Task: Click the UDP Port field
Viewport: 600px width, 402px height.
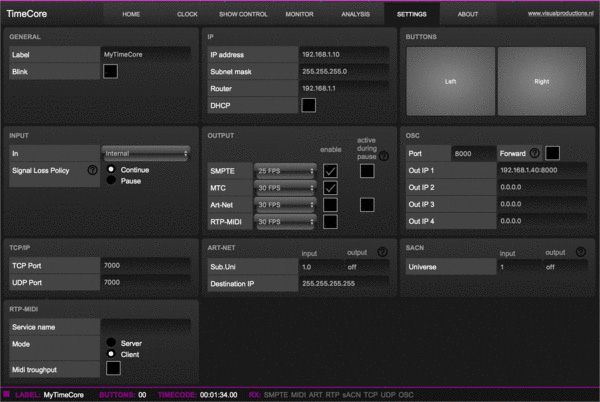Action: click(x=146, y=282)
